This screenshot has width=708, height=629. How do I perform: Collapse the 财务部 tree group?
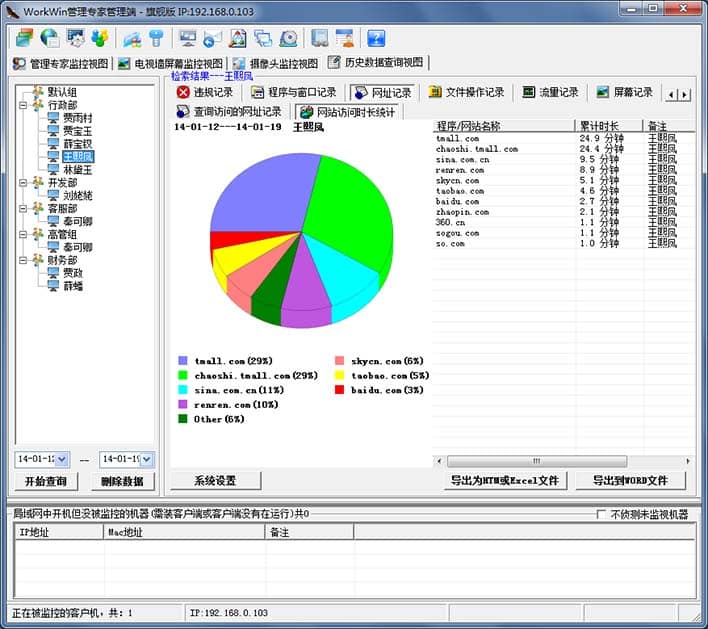tap(23, 260)
